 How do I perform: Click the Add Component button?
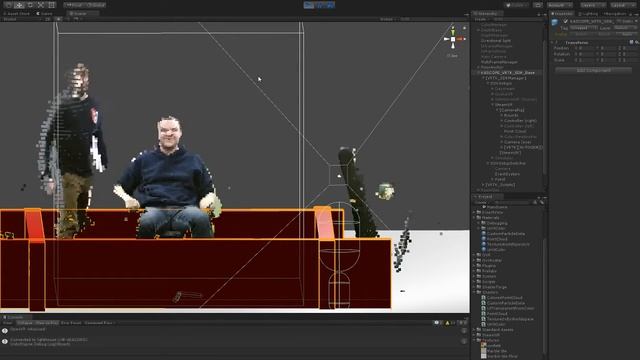pos(593,70)
